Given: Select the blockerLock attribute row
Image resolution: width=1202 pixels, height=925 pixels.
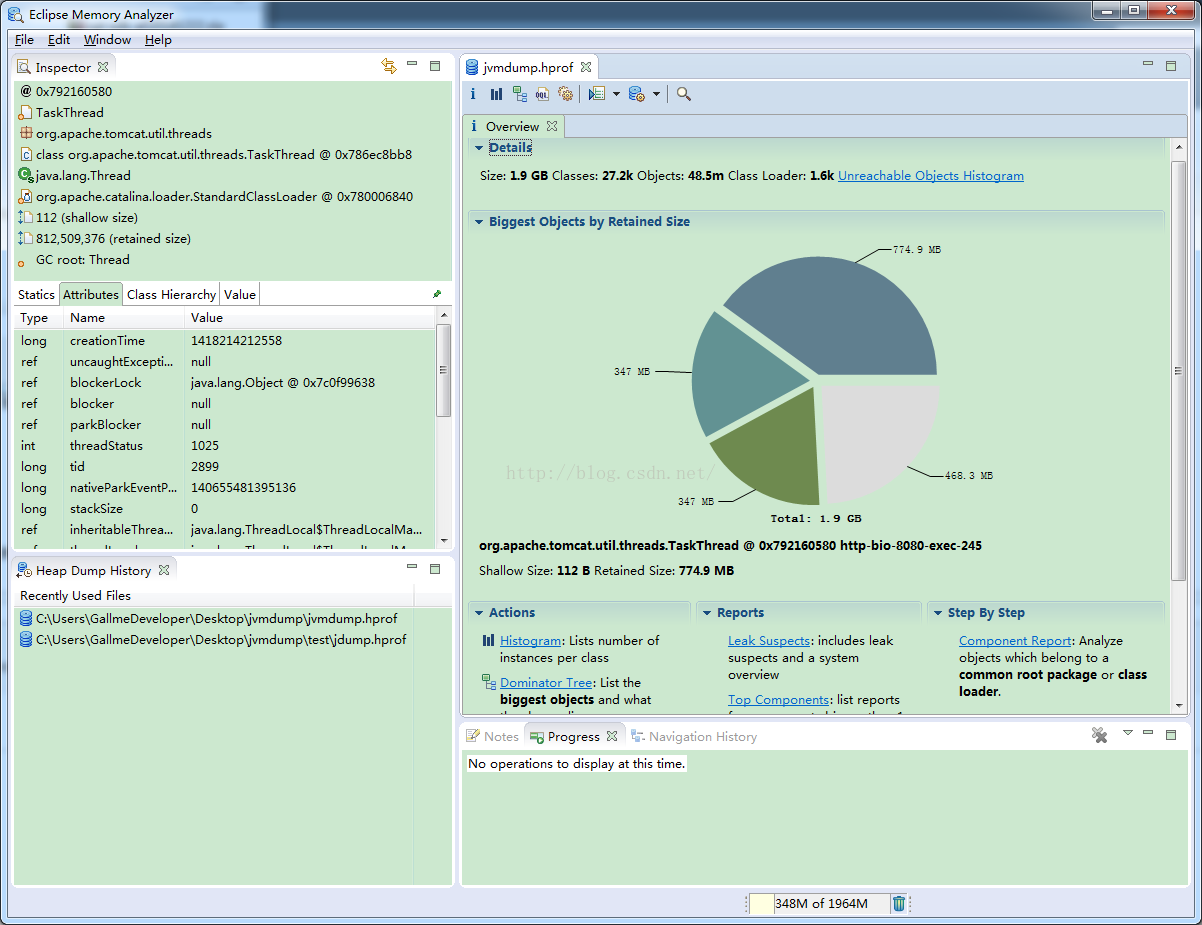Looking at the screenshot, I should pyautogui.click(x=225, y=382).
